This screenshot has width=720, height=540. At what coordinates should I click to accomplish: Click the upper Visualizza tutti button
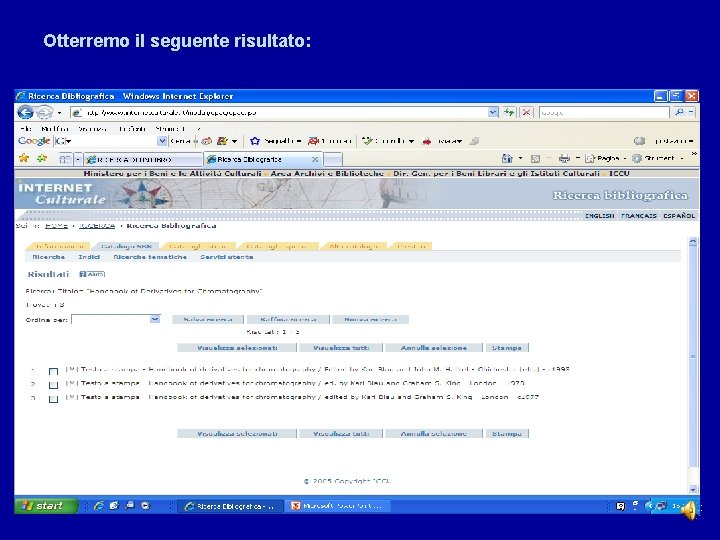pos(341,348)
